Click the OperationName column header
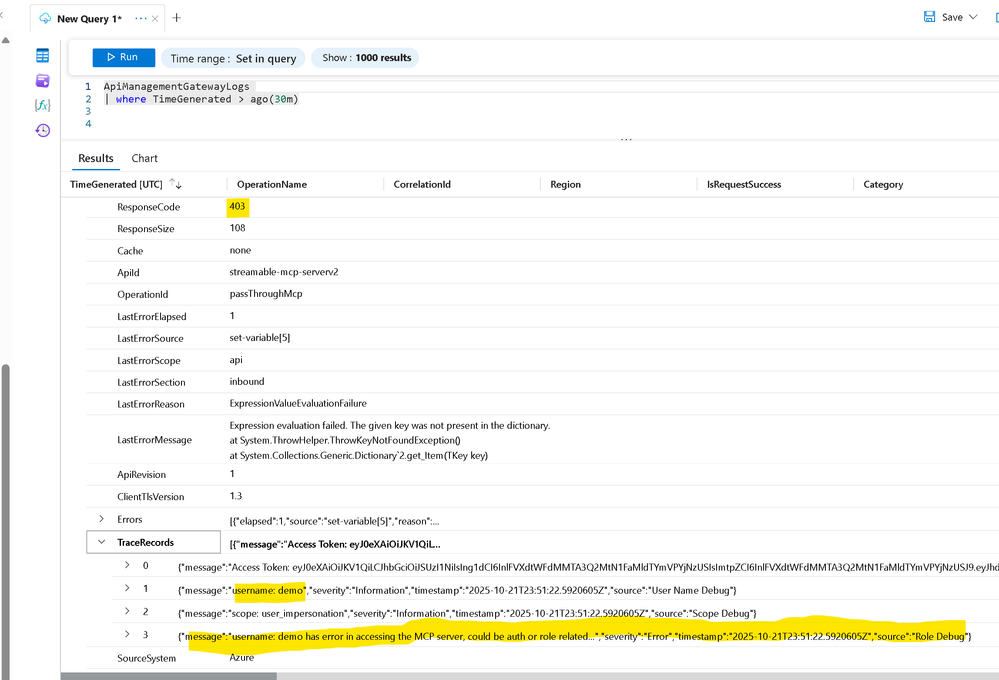 coord(272,184)
